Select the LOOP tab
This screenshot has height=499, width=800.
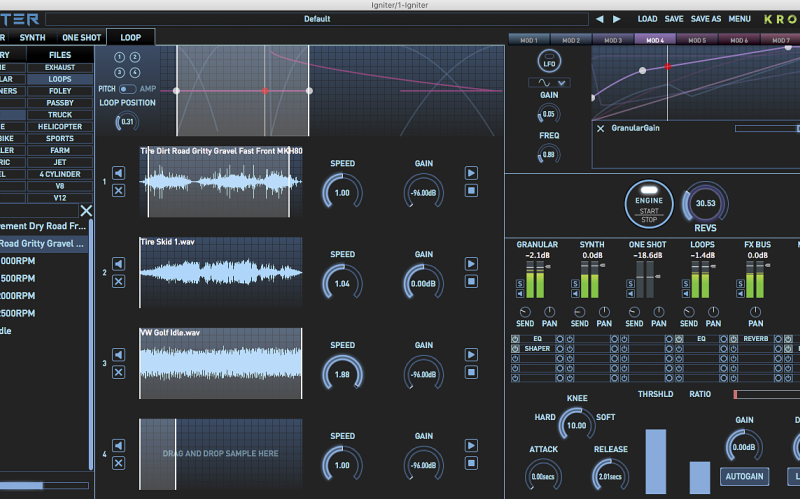131,37
